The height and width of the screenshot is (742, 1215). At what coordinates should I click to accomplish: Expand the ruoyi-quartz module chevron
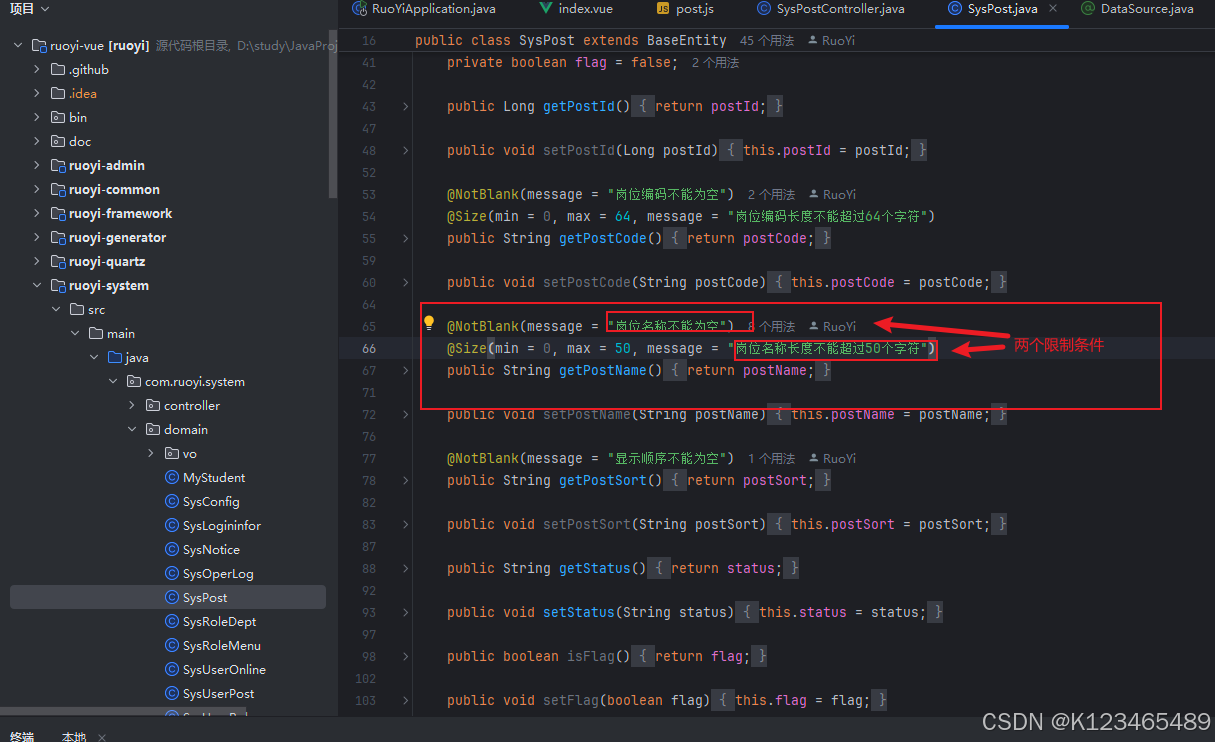tap(37, 262)
